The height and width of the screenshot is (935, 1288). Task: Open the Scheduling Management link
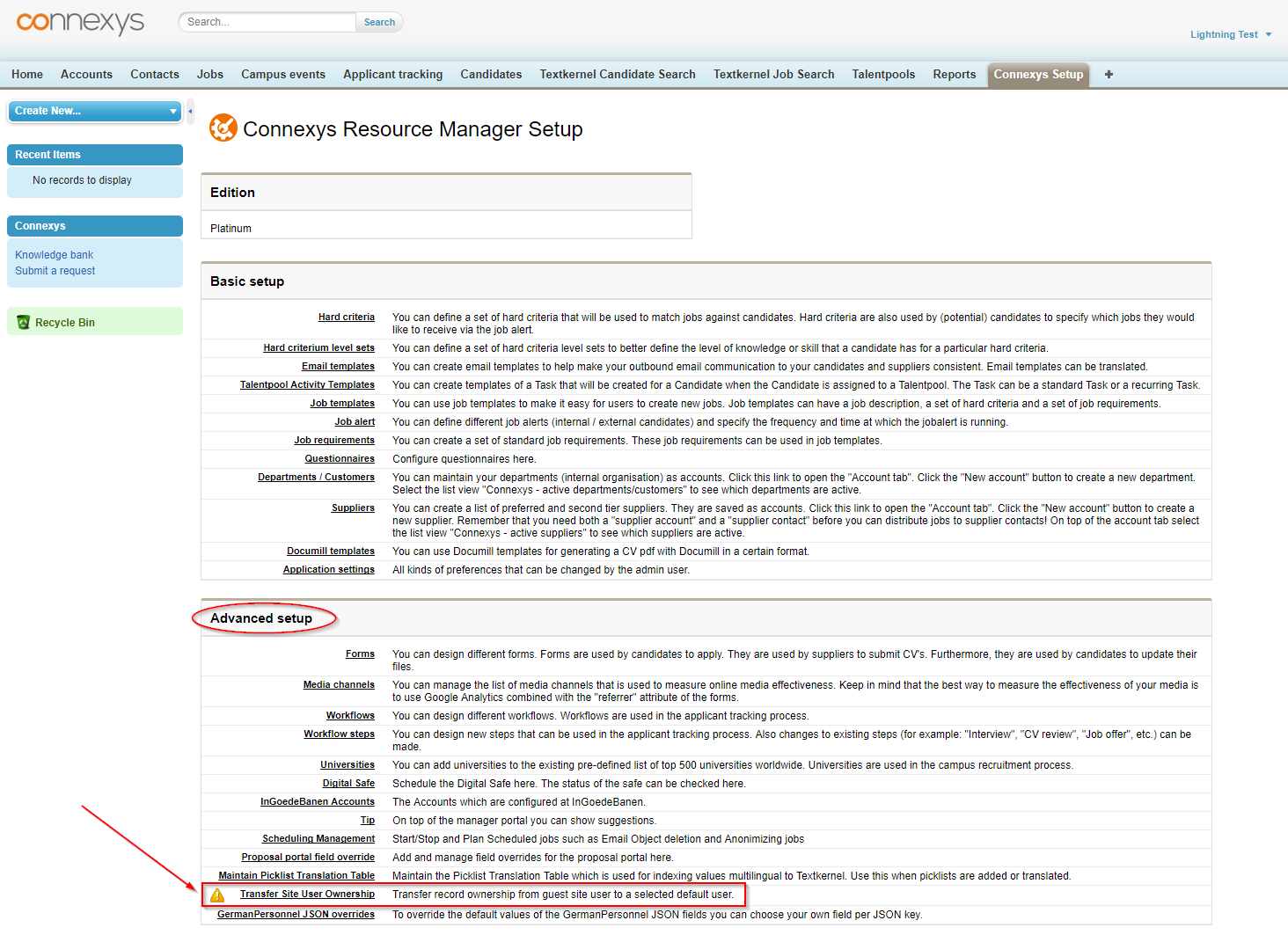click(x=318, y=839)
